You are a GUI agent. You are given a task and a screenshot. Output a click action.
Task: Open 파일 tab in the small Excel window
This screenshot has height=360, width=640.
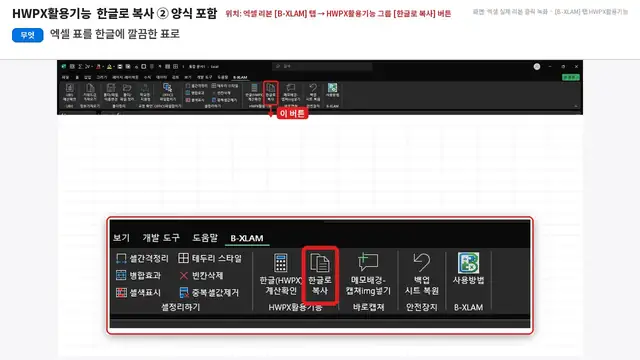pos(65,77)
